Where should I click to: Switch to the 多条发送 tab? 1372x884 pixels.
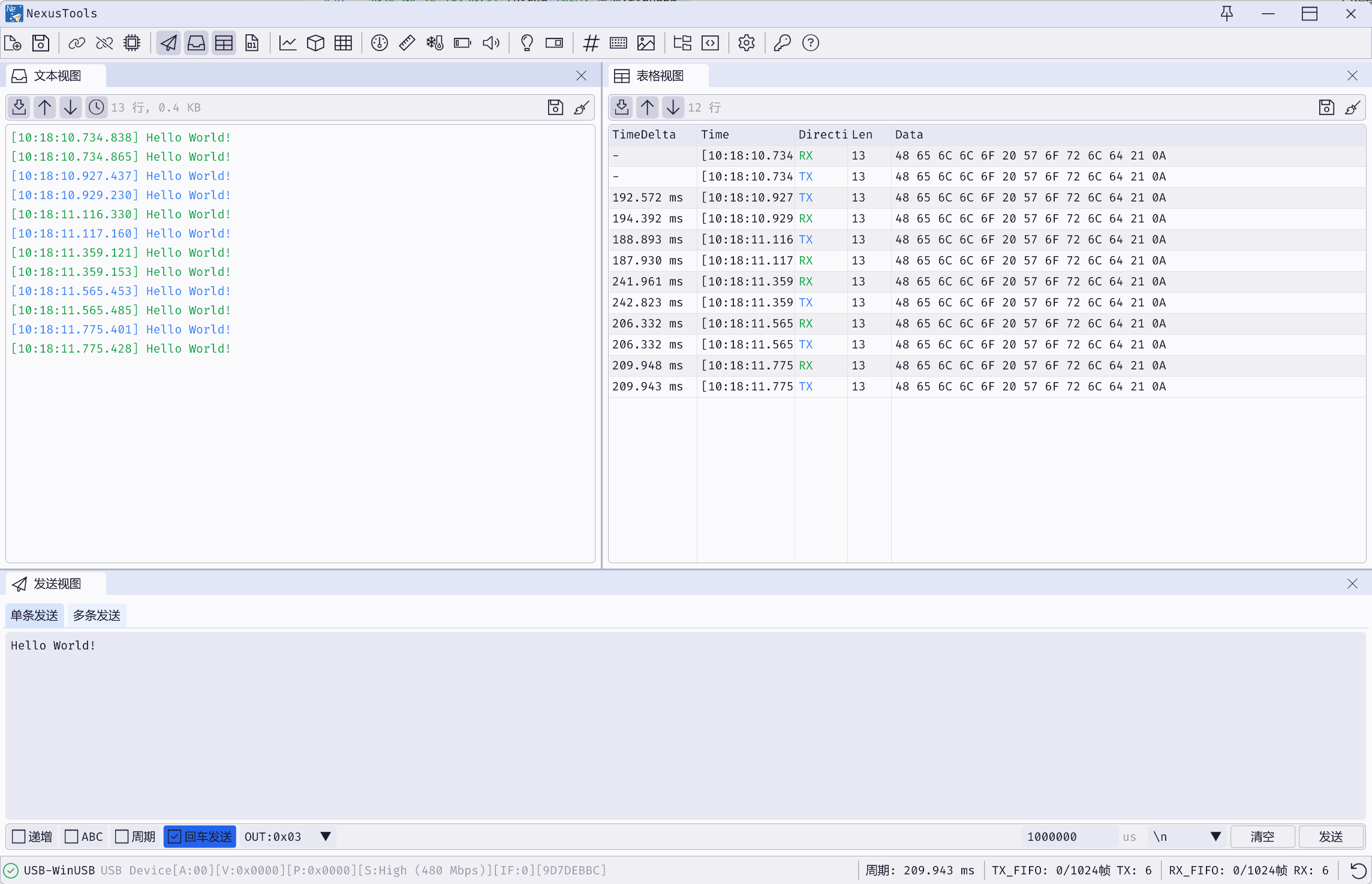coord(97,615)
